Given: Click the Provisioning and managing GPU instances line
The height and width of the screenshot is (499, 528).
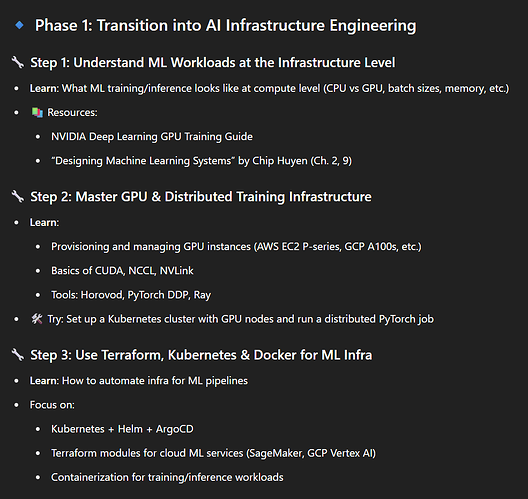Looking at the screenshot, I should (236, 247).
